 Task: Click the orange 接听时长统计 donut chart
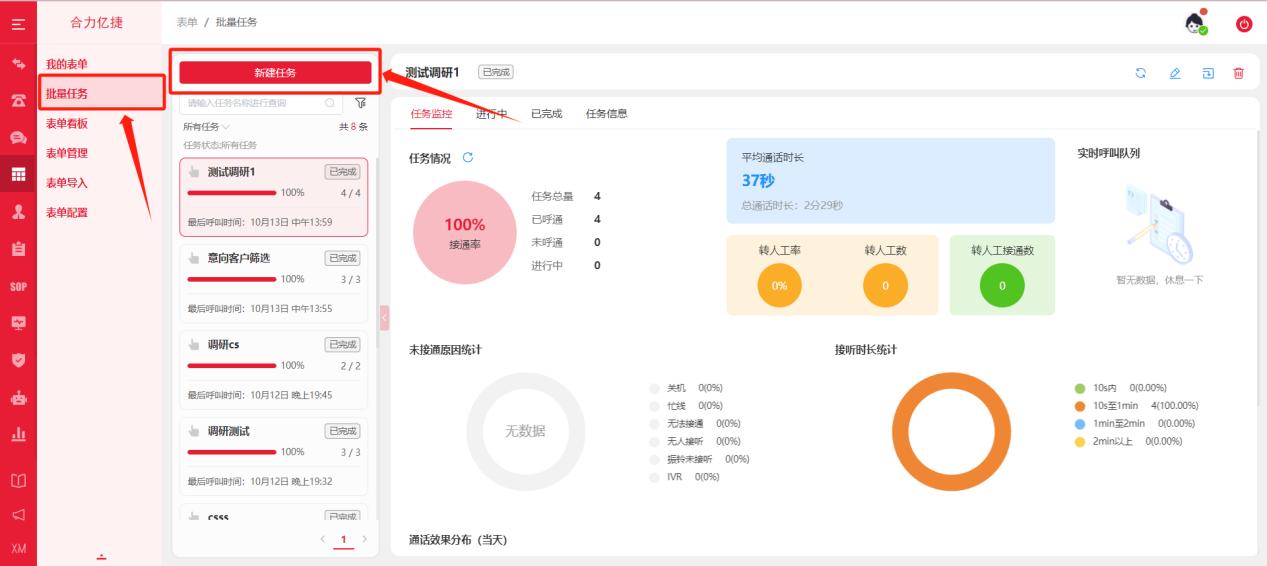point(951,431)
